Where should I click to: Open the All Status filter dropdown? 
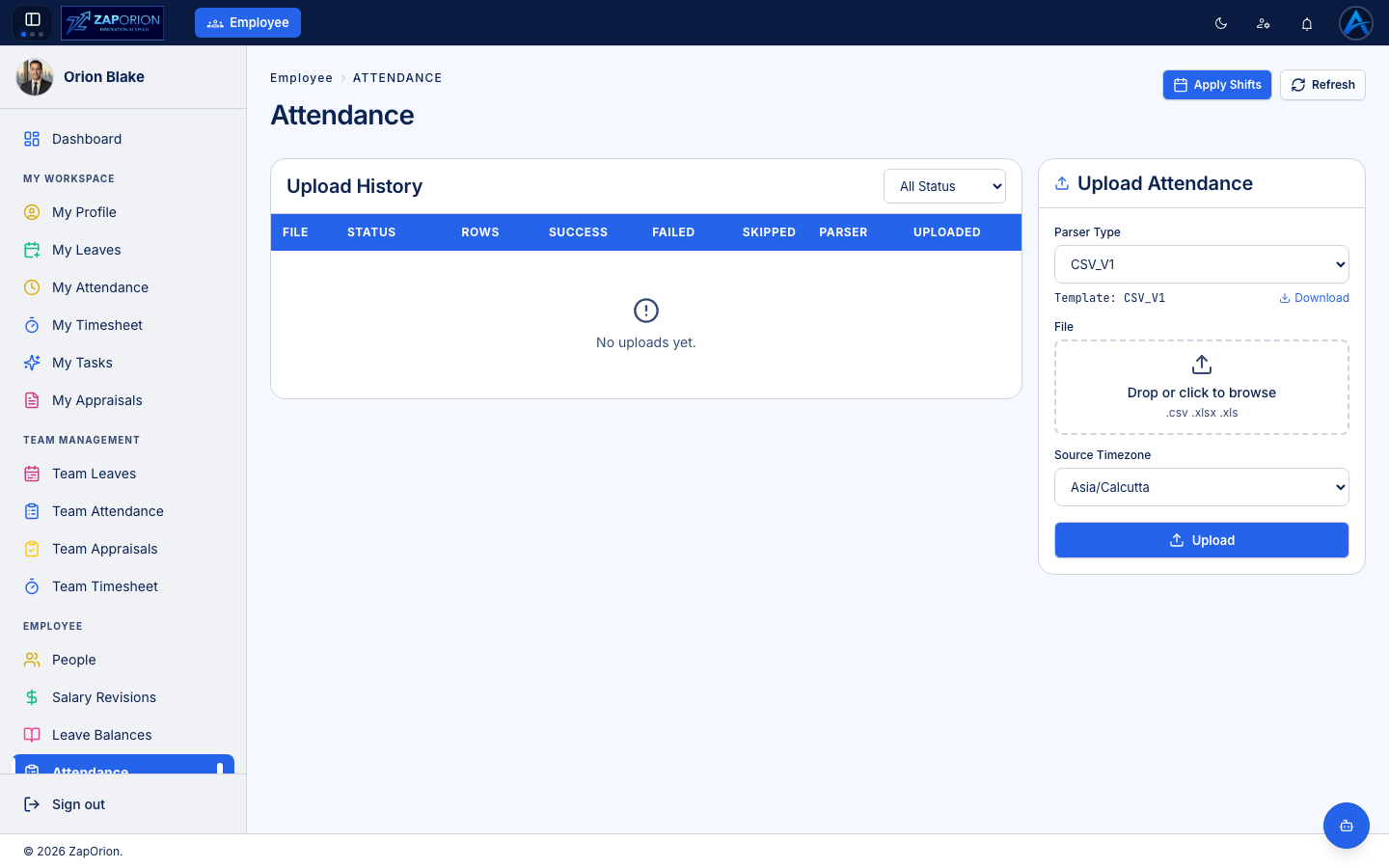coord(944,186)
